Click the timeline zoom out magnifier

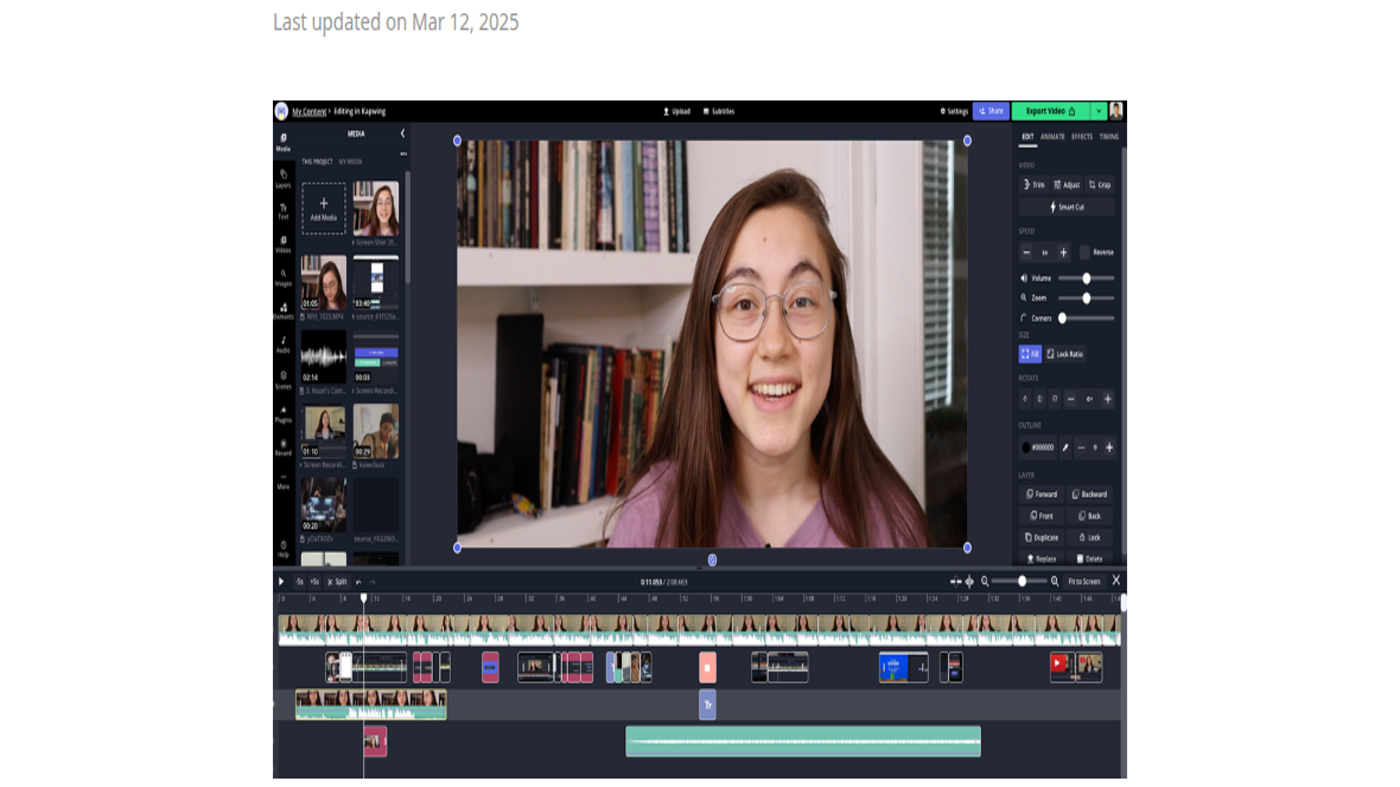point(984,581)
